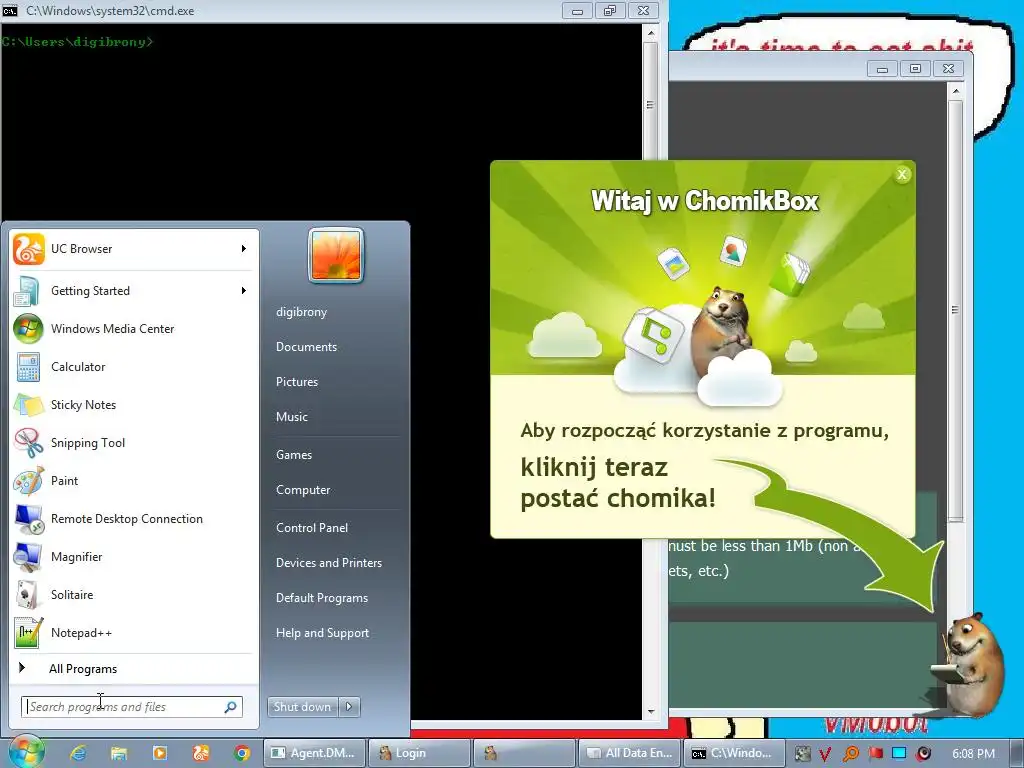
Task: Open Devices and Printers
Action: tap(329, 563)
